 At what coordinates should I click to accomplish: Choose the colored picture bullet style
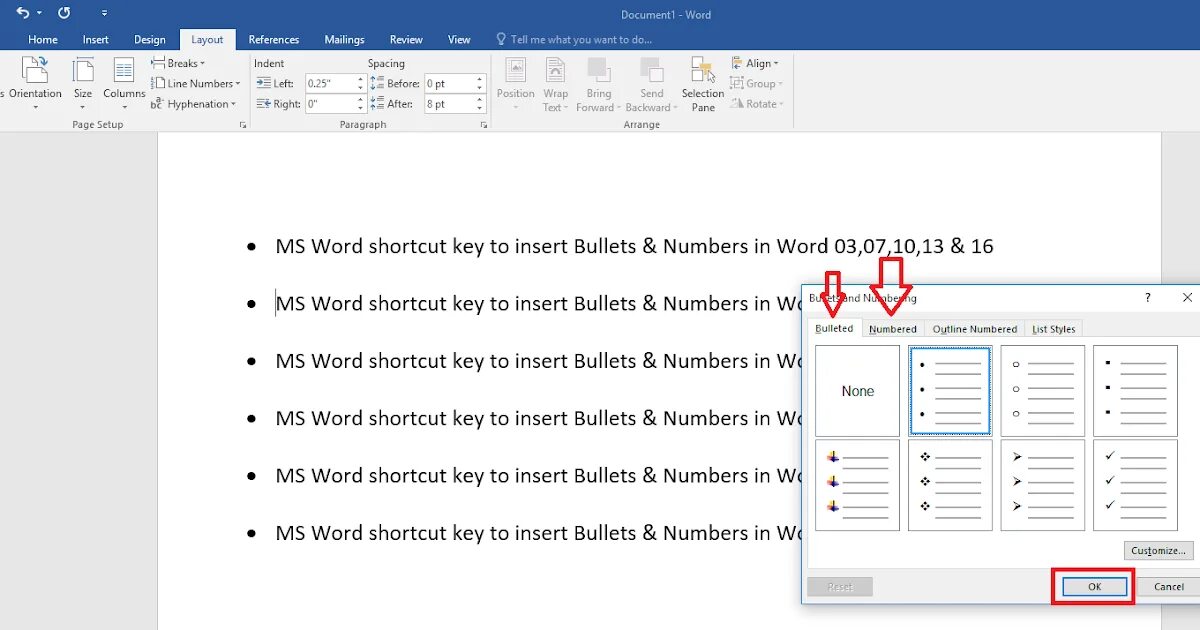click(858, 485)
